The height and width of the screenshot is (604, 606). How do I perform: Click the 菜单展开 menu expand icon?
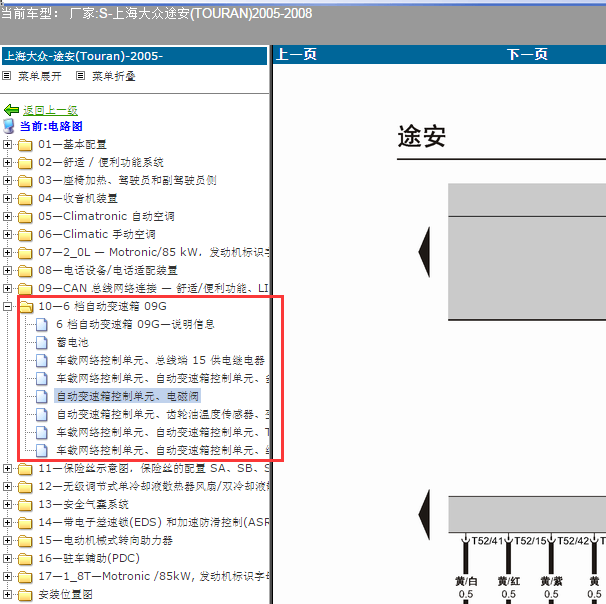click(x=7, y=75)
